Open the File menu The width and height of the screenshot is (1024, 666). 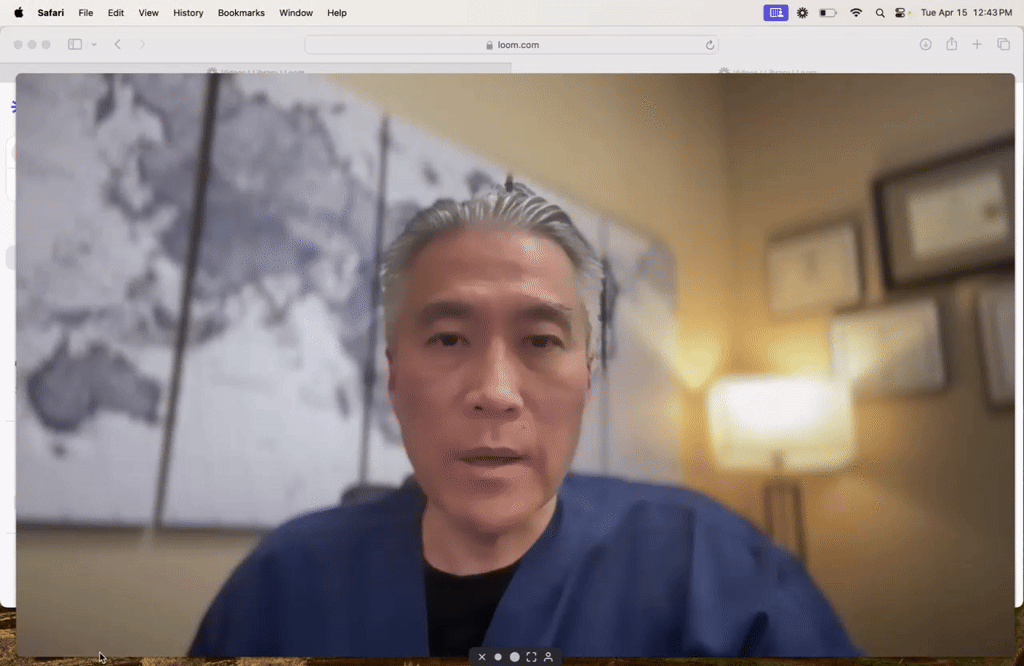[x=86, y=12]
